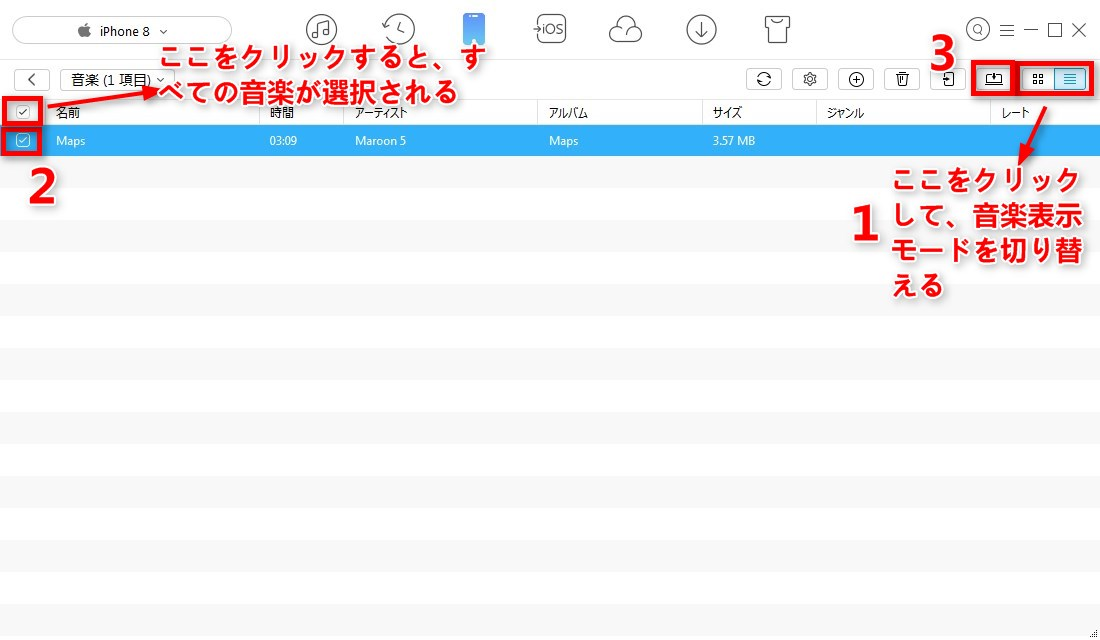Open the hamburger menu icon
The image size is (1100, 640).
pyautogui.click(x=1007, y=30)
